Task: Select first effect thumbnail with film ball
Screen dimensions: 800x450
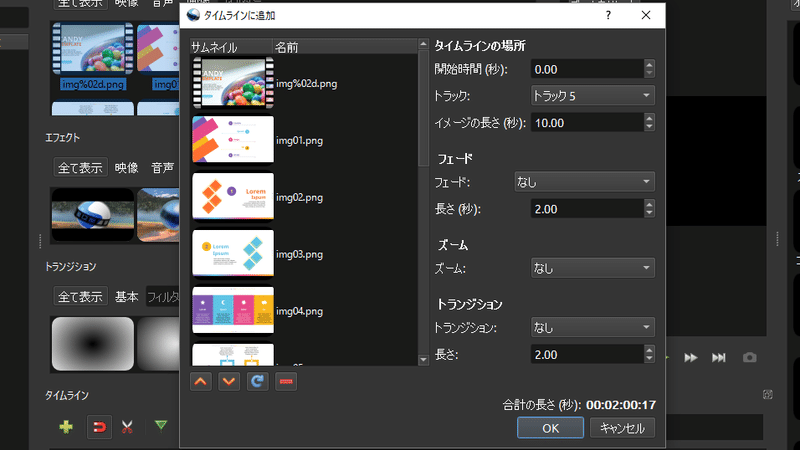Action: pyautogui.click(x=93, y=215)
